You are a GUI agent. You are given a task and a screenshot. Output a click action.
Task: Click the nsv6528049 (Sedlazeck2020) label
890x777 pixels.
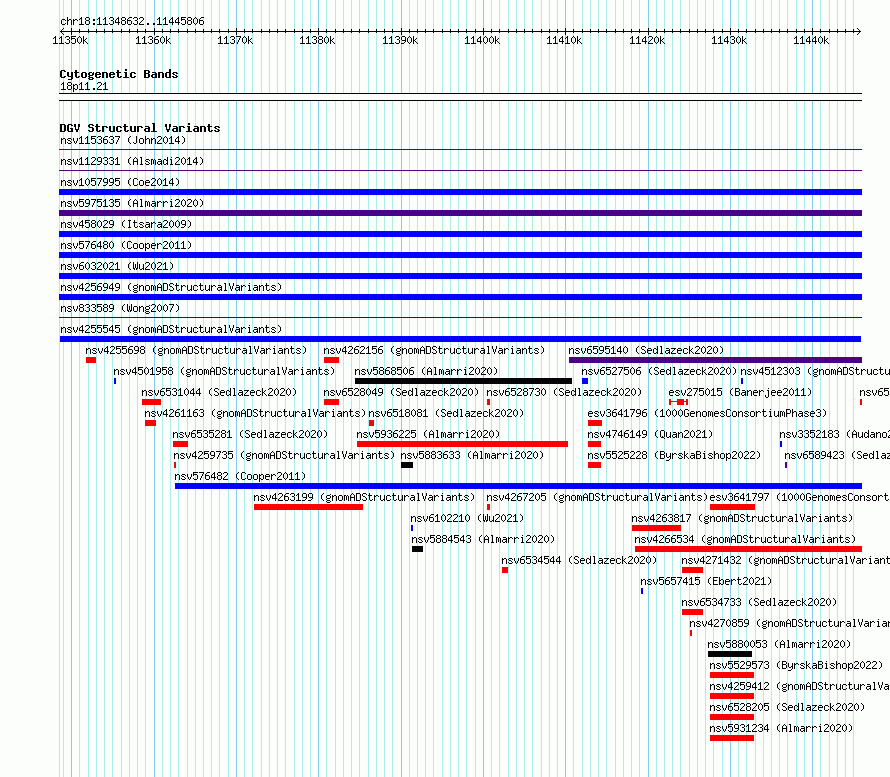(x=401, y=392)
